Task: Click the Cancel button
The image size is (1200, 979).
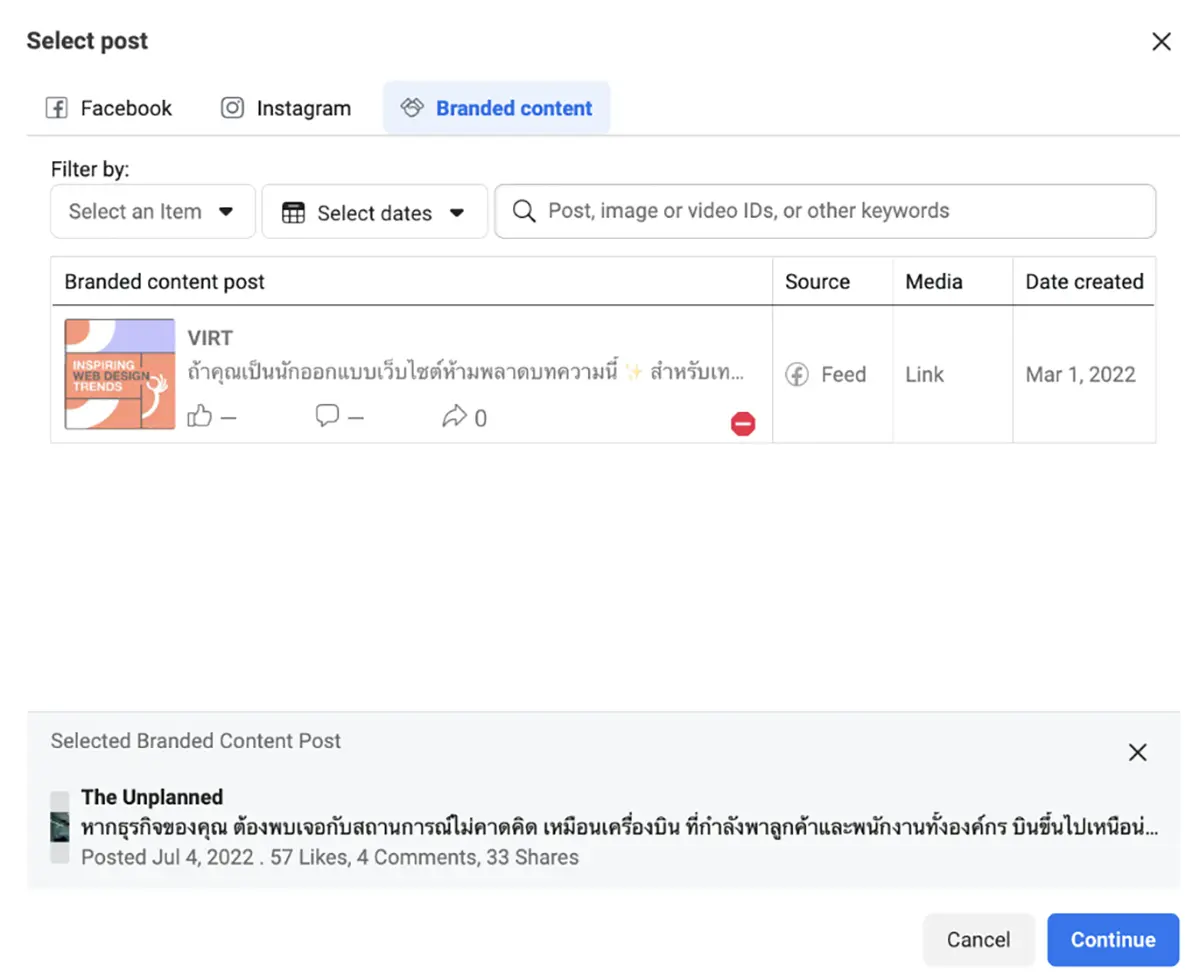Action: (978, 939)
